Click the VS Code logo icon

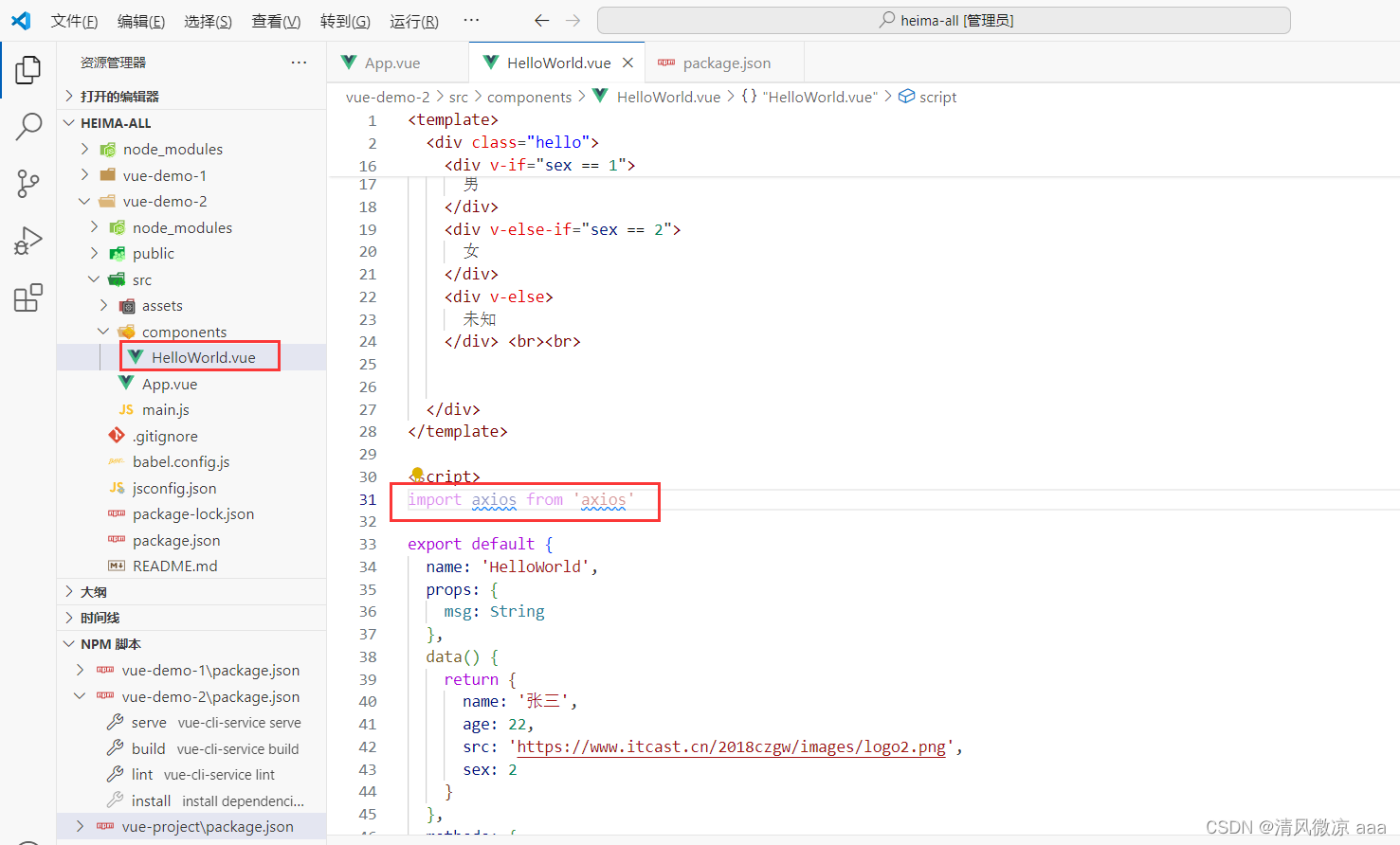[x=21, y=20]
